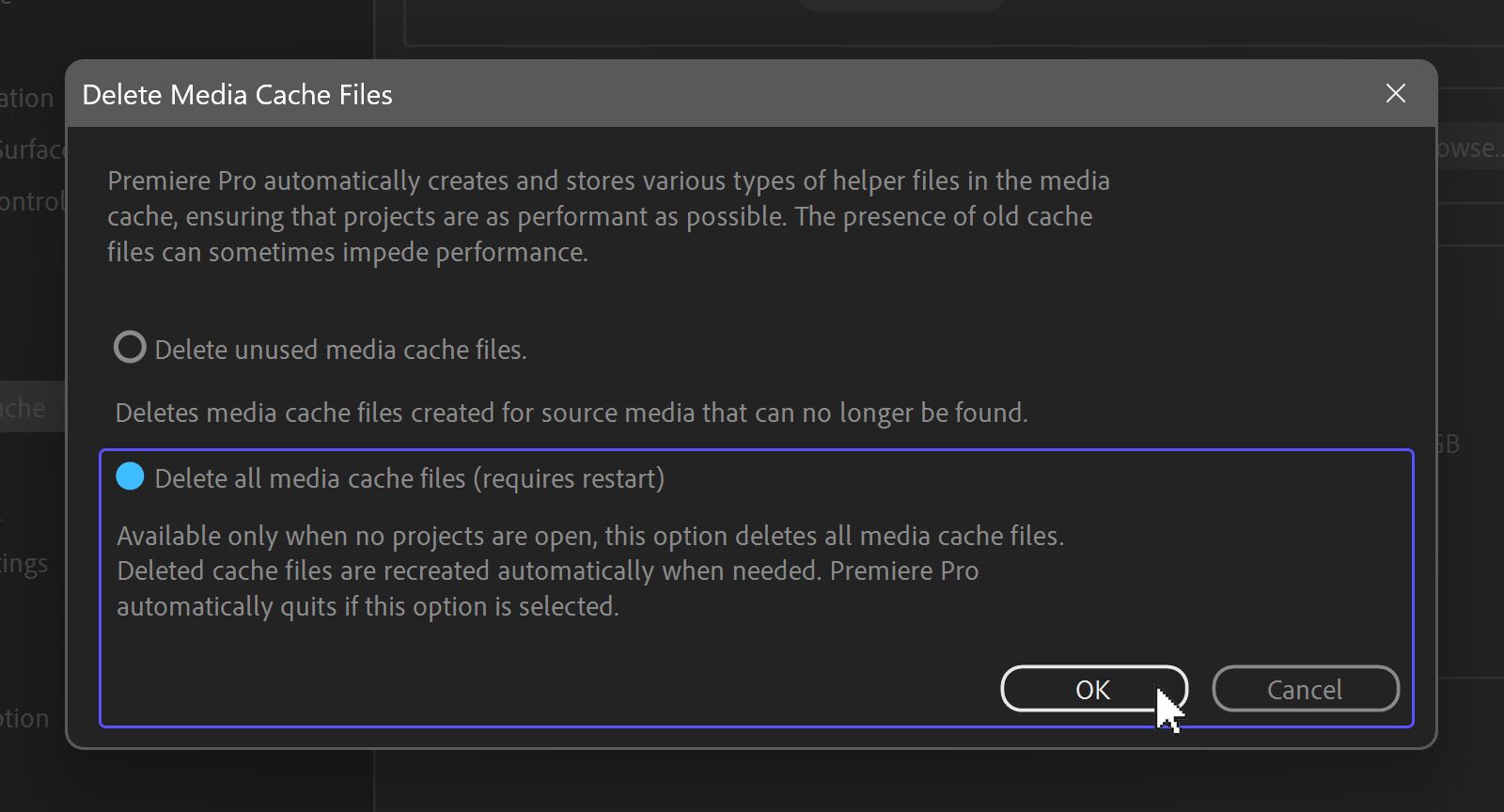Screen dimensions: 1504x812
Task: Choose the Delete all media cache files radio
Action: [x=130, y=477]
